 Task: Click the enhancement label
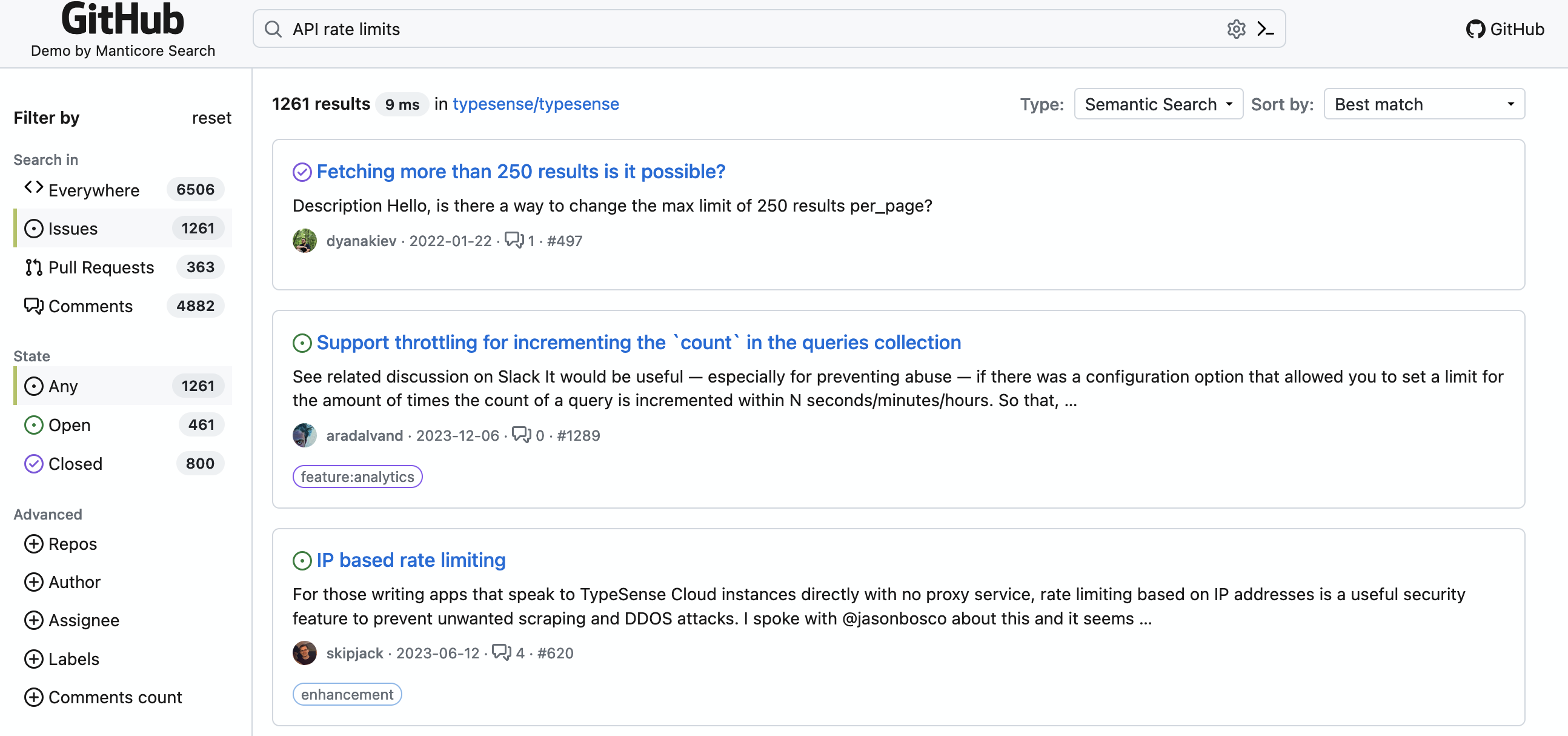click(x=347, y=694)
